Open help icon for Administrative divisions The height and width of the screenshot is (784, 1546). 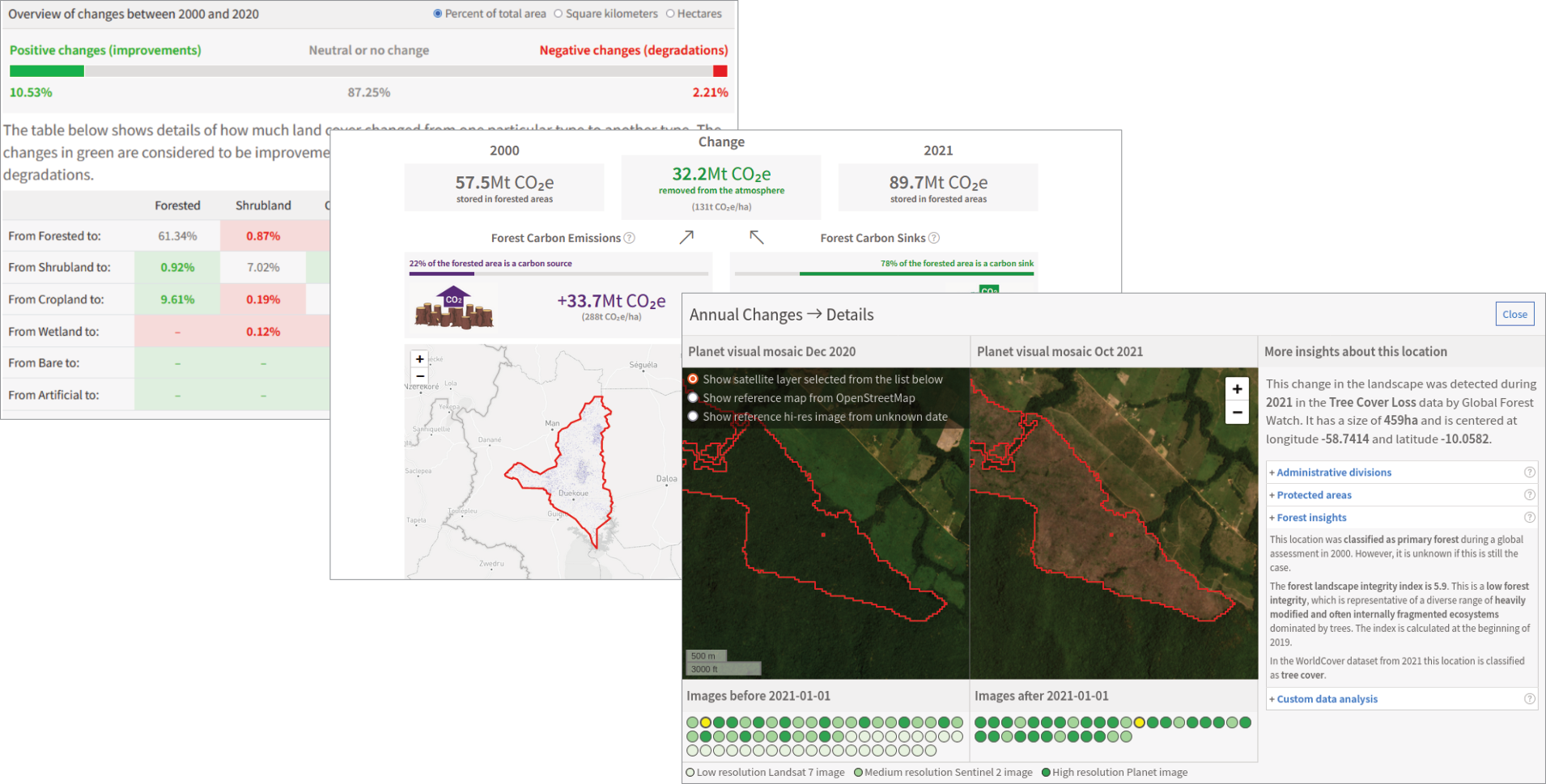1529,473
